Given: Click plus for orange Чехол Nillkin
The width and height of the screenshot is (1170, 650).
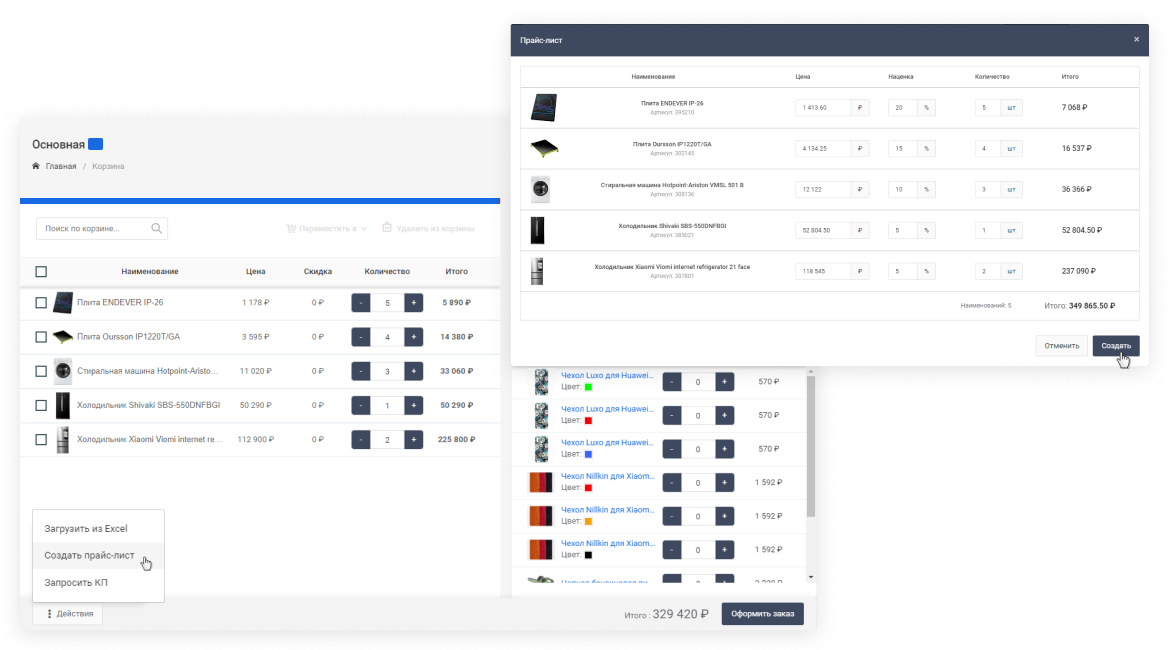Looking at the screenshot, I should (725, 516).
